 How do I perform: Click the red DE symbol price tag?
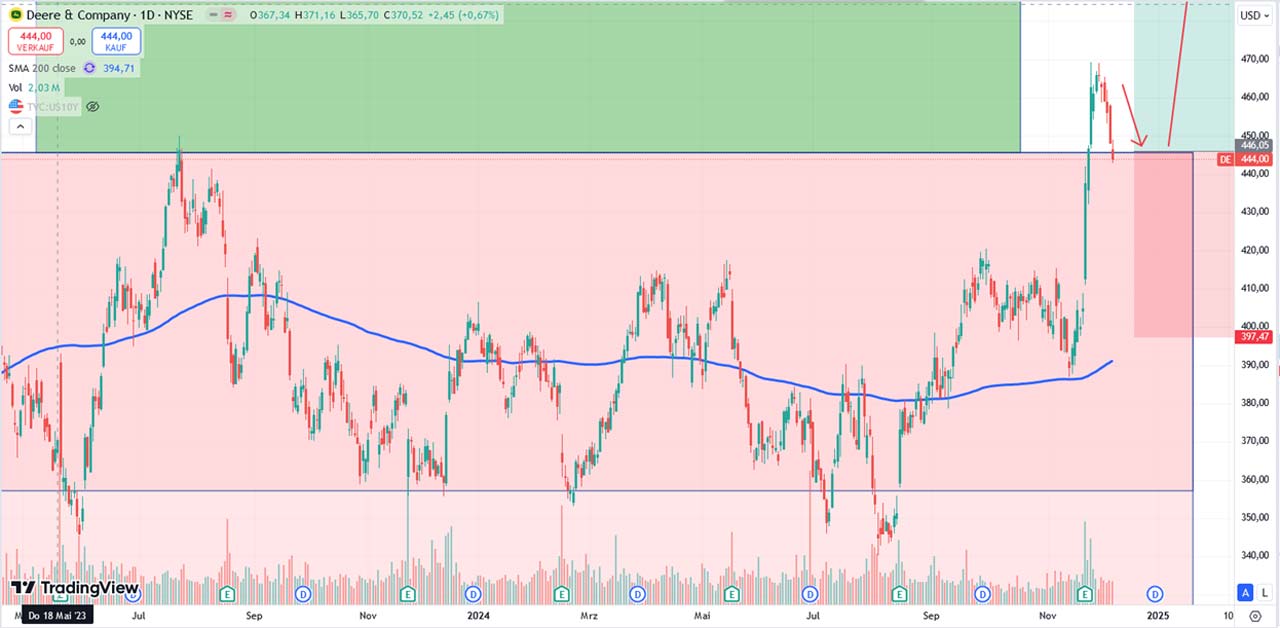click(x=1225, y=159)
